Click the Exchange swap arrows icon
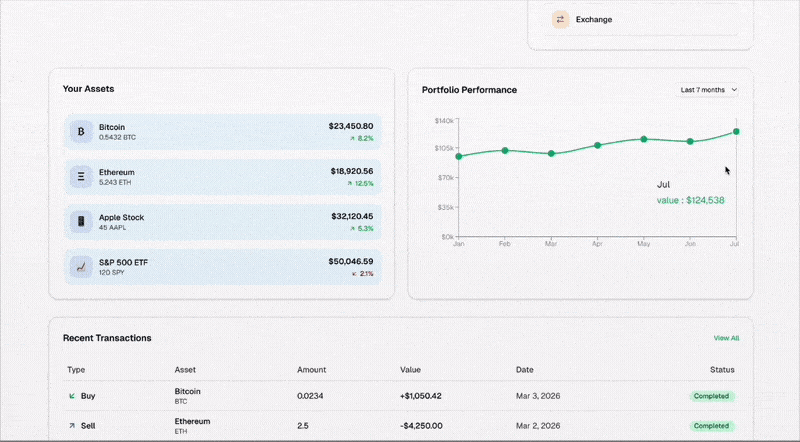Image resolution: width=800 pixels, height=442 pixels. pyautogui.click(x=560, y=19)
